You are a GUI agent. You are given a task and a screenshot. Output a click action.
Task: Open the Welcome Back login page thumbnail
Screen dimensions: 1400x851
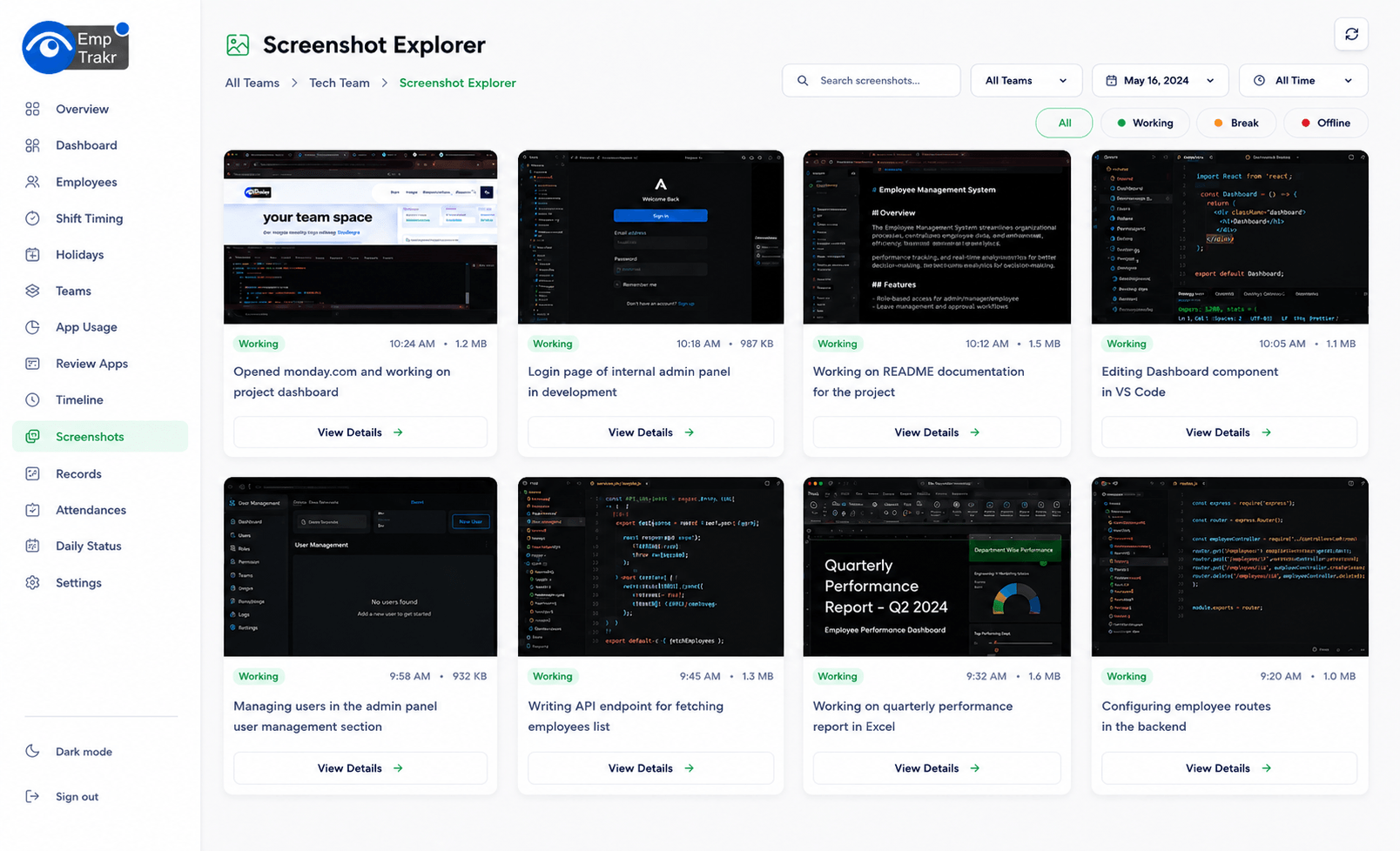650,237
